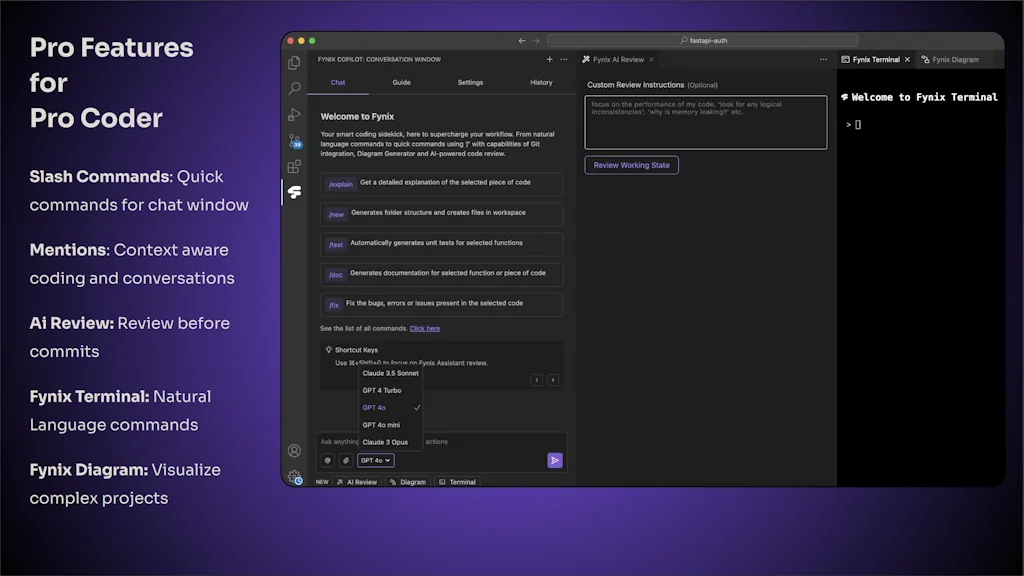Open the ellipsis more-actions menu
The image size is (1024, 576).
(x=563, y=59)
